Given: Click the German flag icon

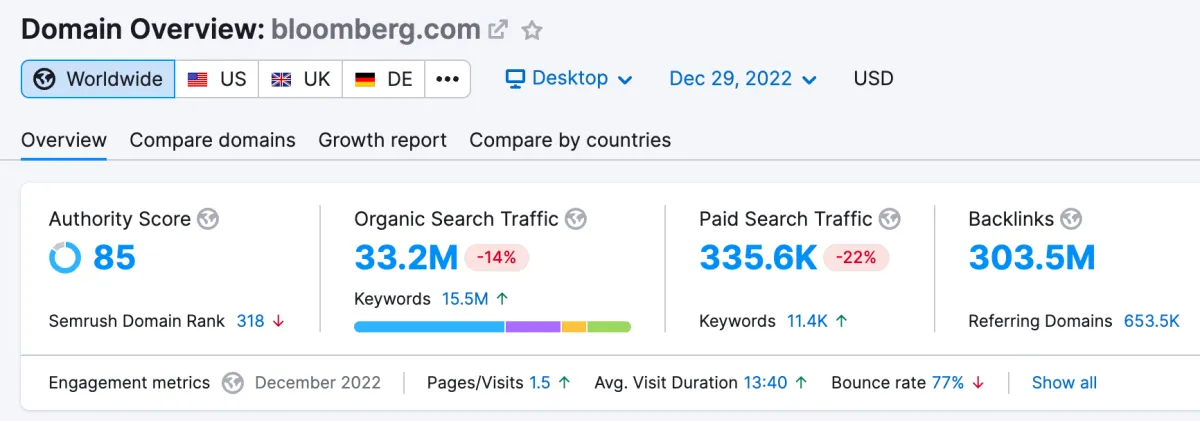Looking at the screenshot, I should click(x=365, y=79).
